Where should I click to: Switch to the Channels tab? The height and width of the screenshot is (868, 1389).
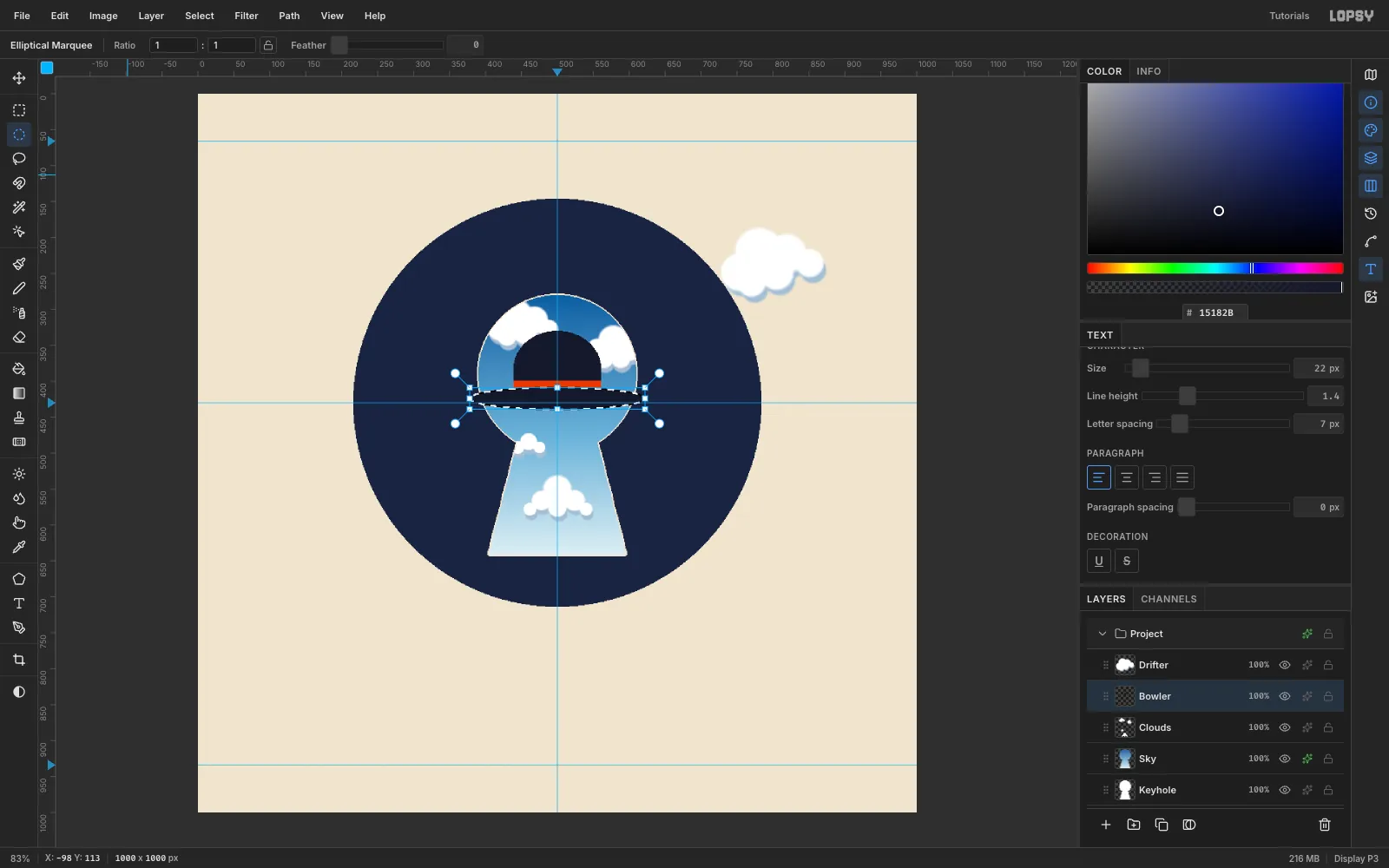1168,599
